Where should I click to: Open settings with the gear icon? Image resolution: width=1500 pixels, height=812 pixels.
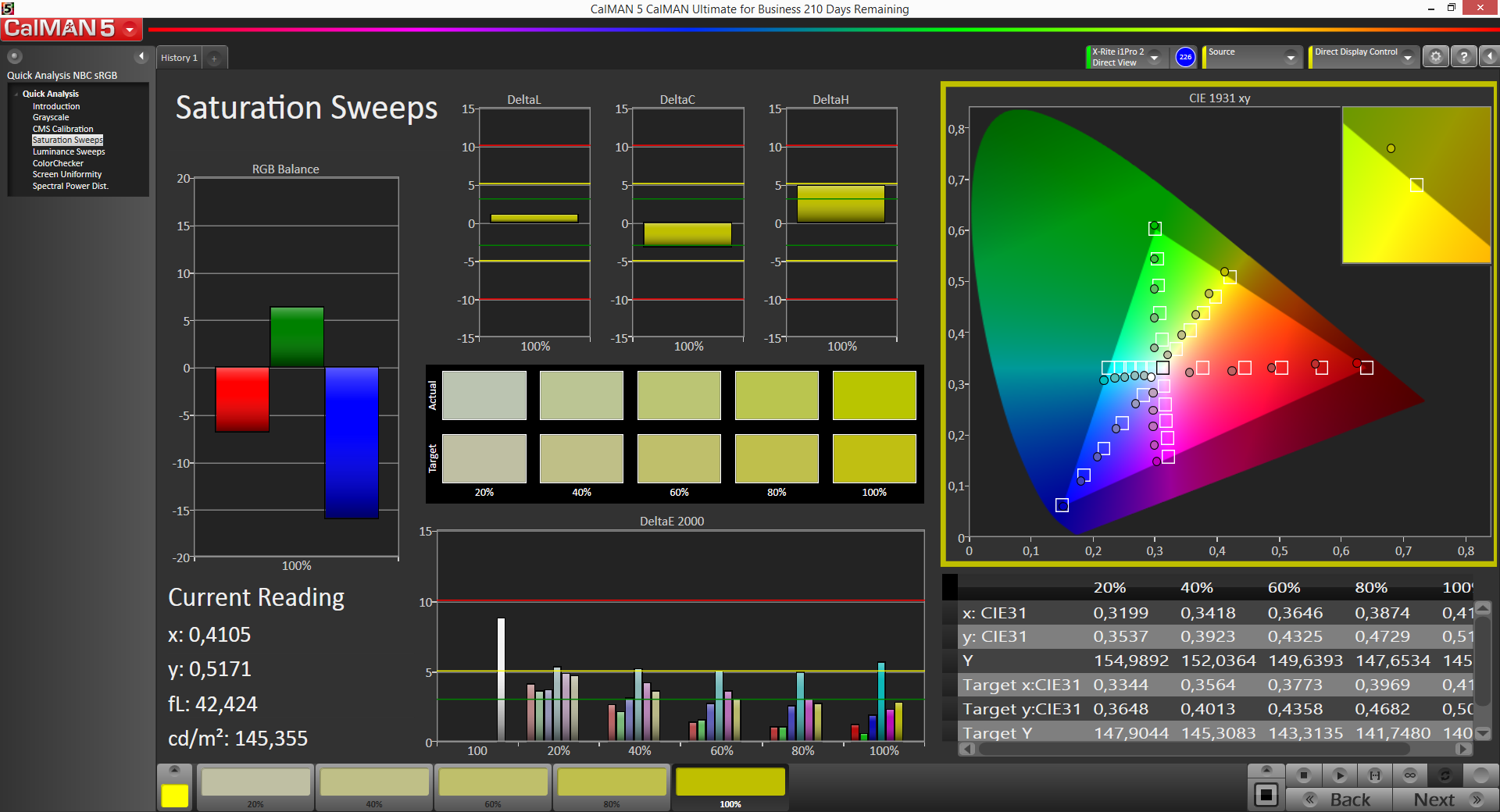pyautogui.click(x=1435, y=57)
